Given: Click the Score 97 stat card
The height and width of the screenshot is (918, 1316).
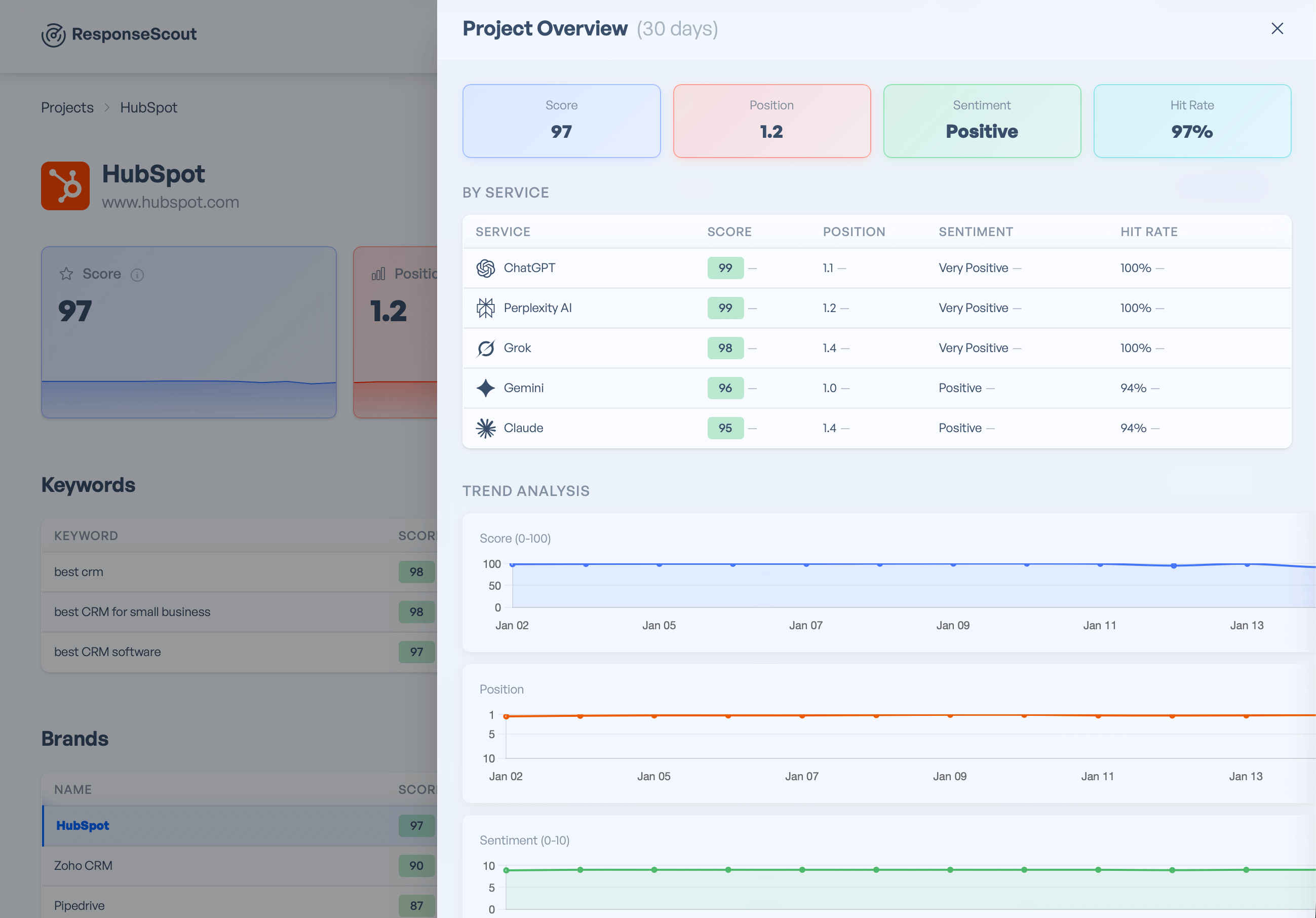Looking at the screenshot, I should [561, 121].
